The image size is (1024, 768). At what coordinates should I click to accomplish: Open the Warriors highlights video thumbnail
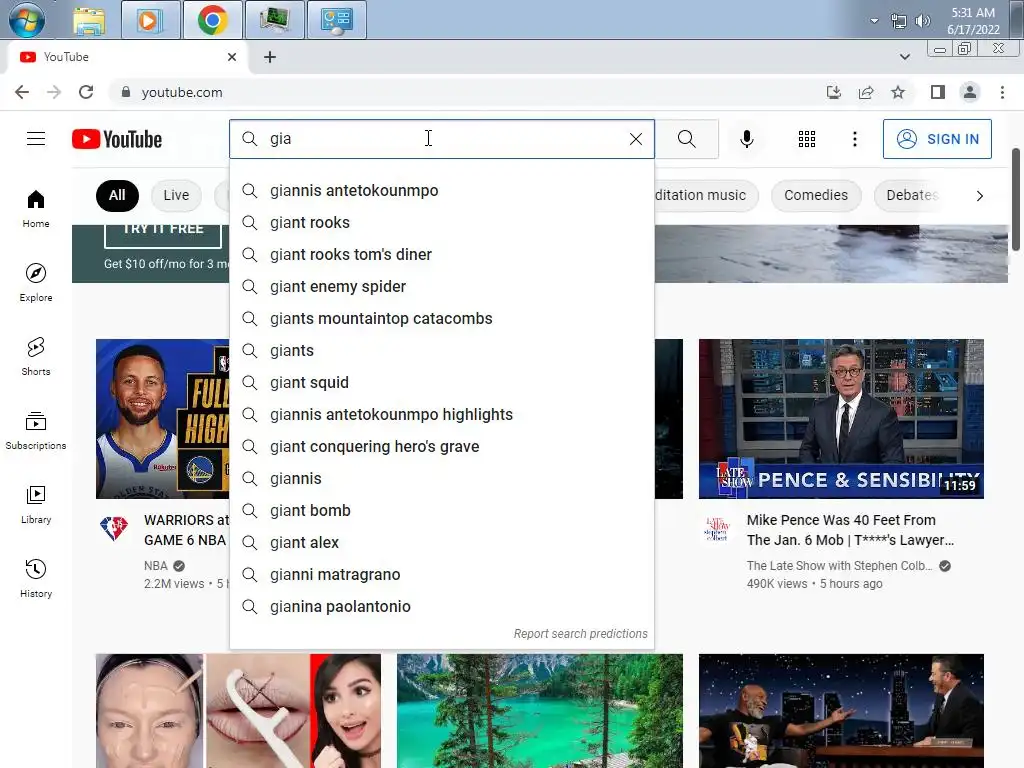pos(163,419)
